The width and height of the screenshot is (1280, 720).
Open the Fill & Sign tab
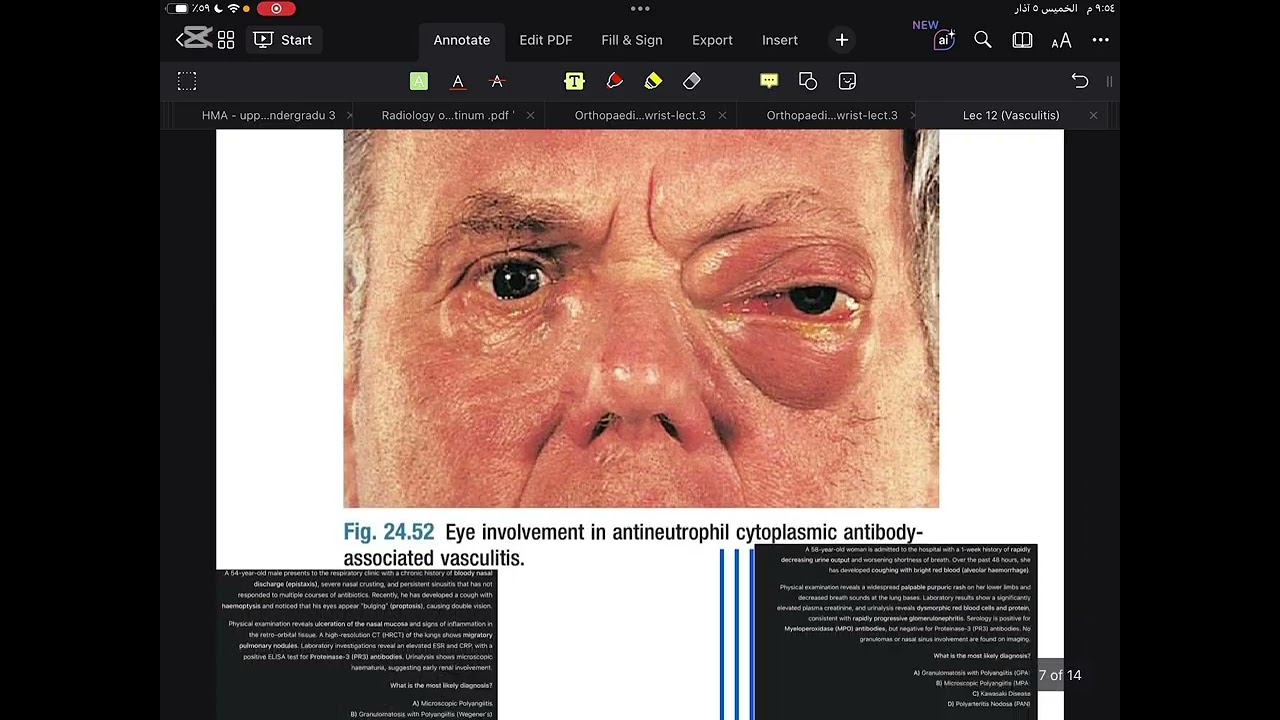click(x=632, y=40)
